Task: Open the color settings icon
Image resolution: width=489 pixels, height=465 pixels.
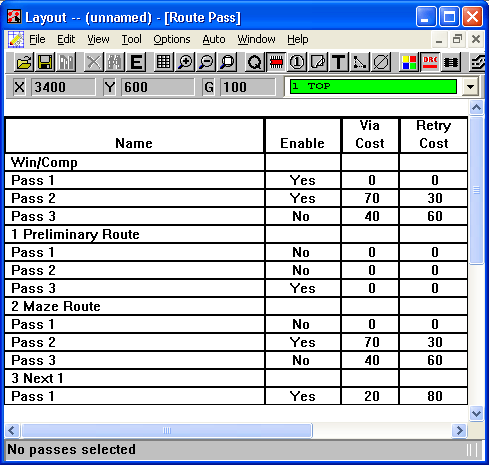Action: (x=409, y=62)
